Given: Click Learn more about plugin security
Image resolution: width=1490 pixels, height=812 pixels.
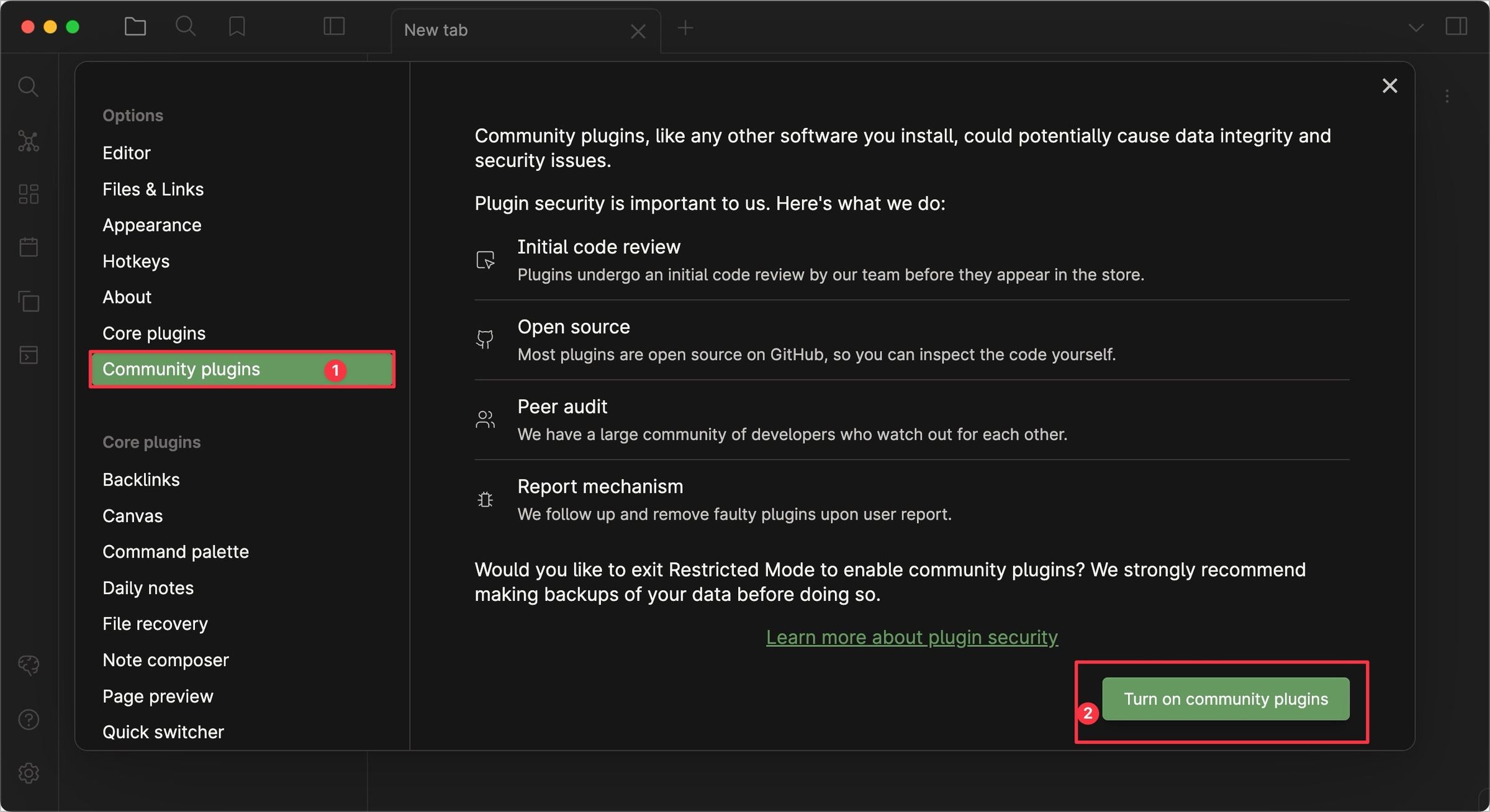Looking at the screenshot, I should point(911,636).
